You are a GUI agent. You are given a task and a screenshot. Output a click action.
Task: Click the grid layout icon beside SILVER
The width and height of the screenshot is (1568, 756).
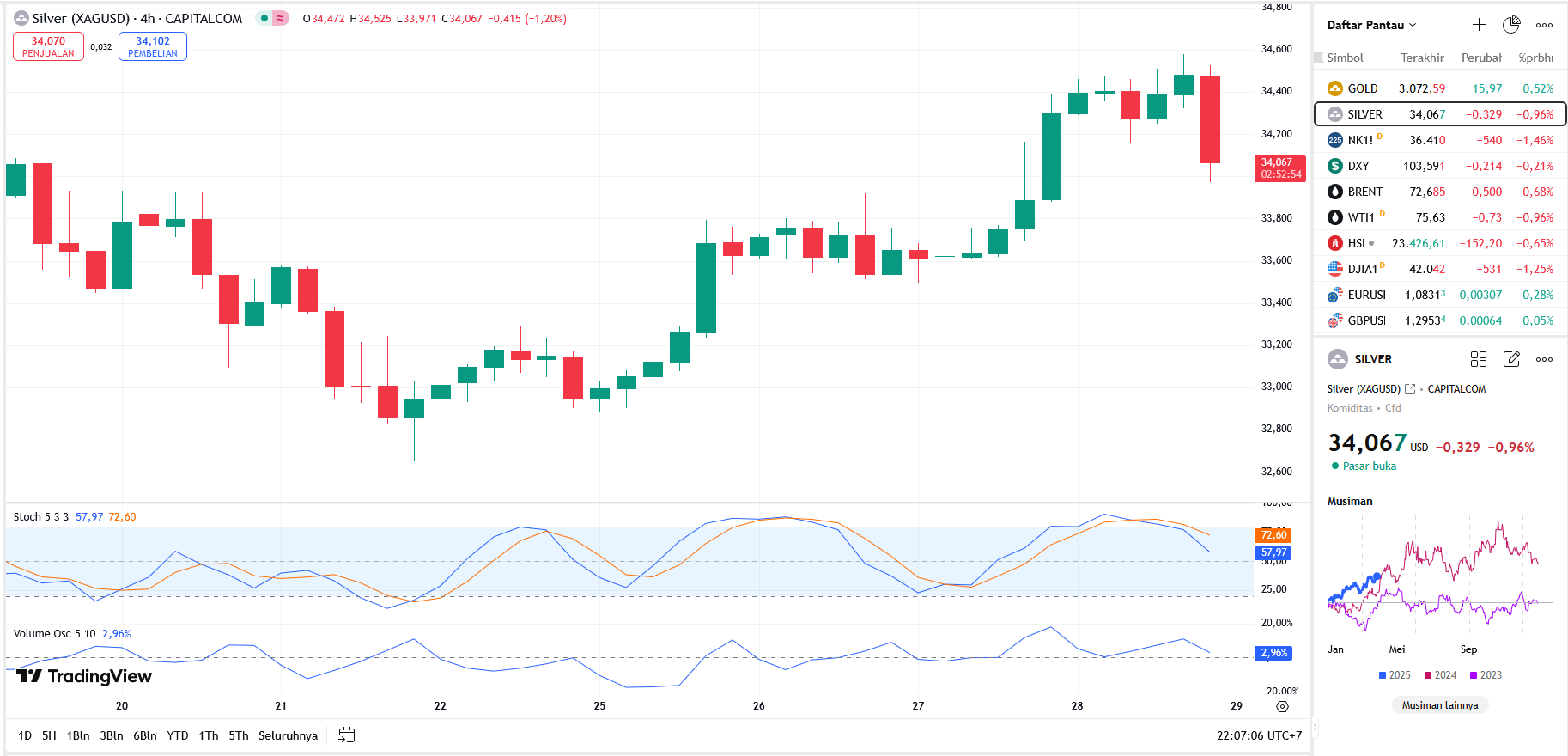click(1479, 359)
